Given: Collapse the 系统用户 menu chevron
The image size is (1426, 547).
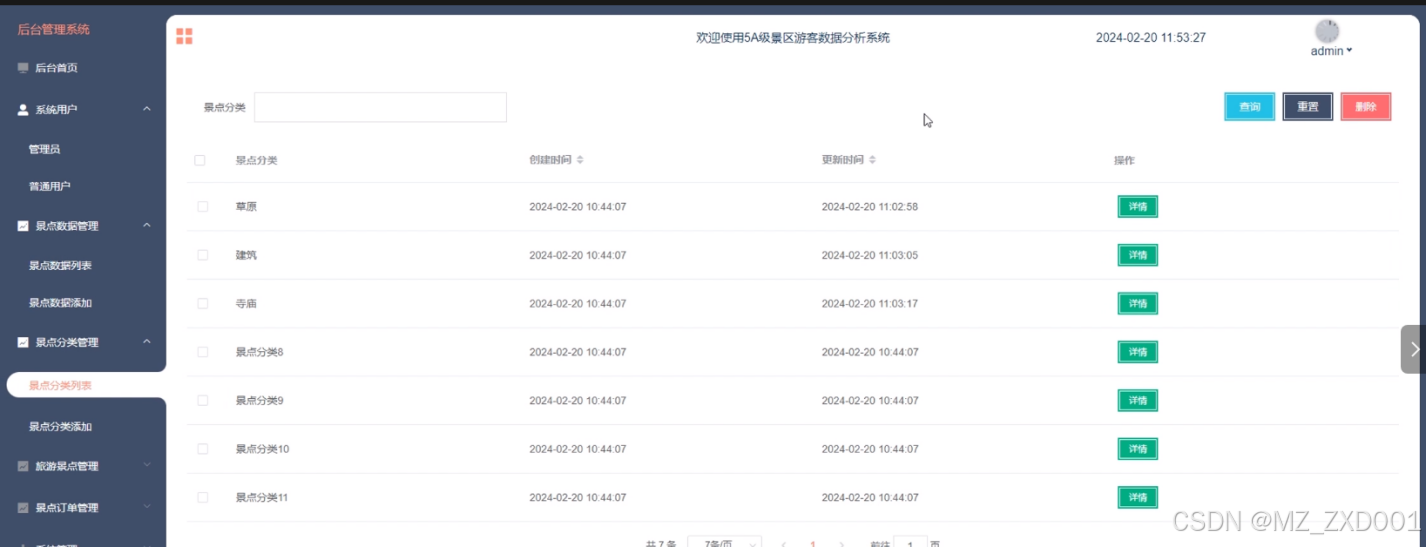Looking at the screenshot, I should coord(147,108).
